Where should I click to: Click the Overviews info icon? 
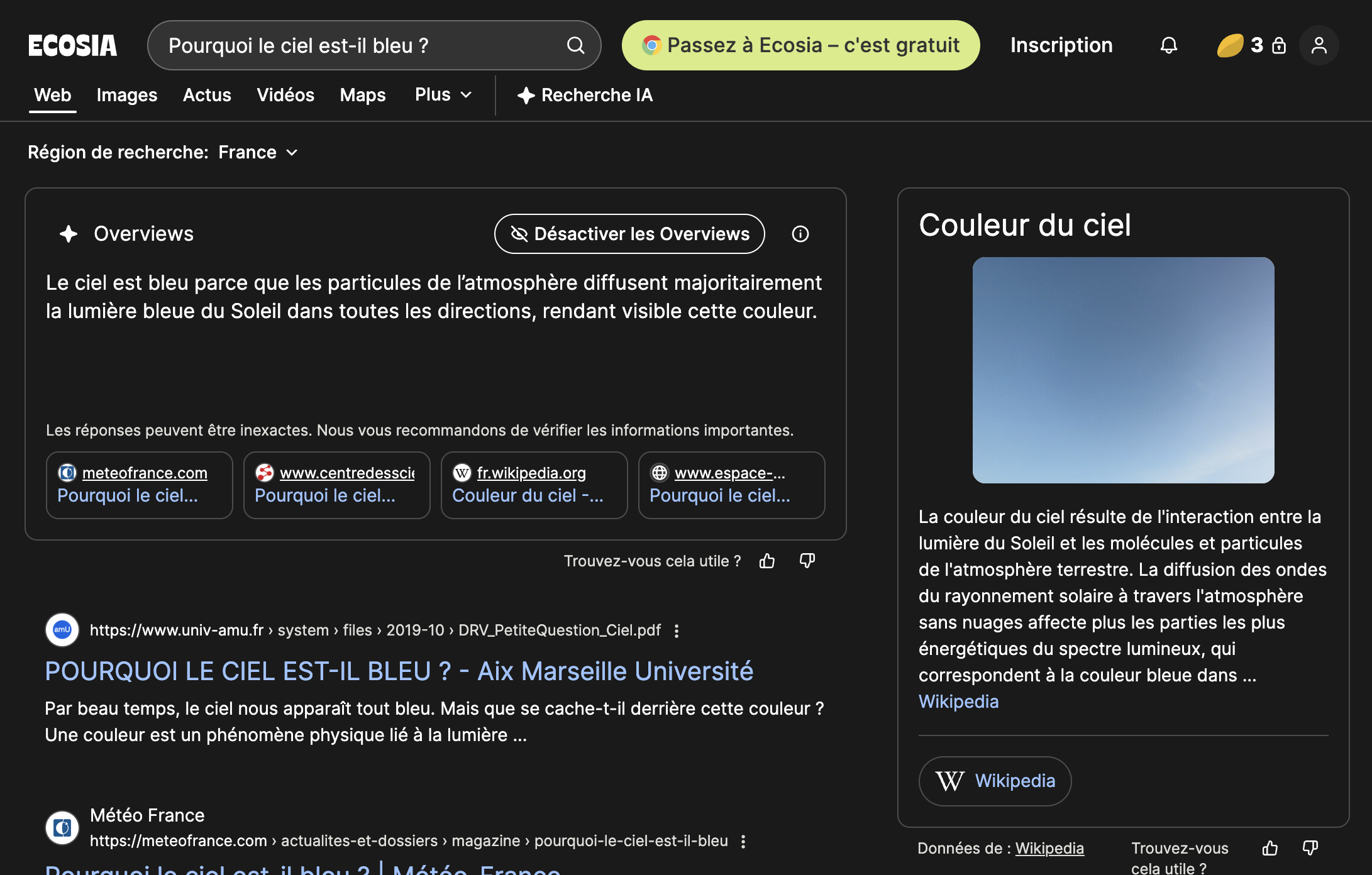800,234
